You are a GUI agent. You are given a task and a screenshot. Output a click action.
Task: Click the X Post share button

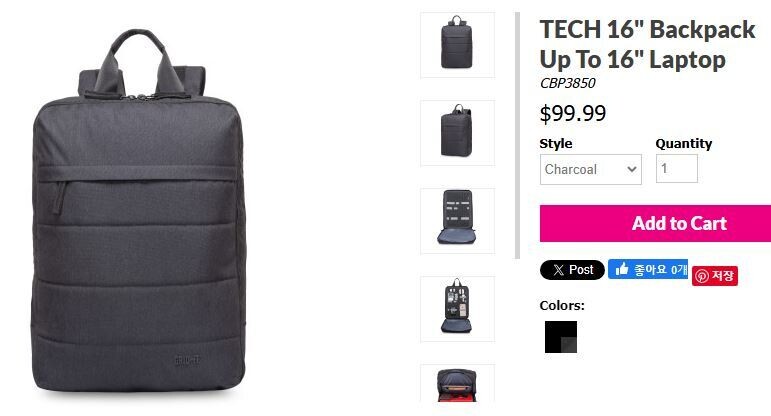click(x=572, y=270)
